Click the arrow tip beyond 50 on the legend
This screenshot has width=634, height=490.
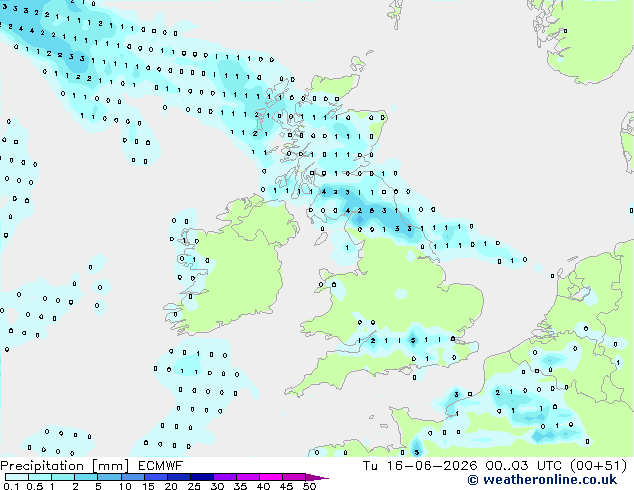(317, 477)
